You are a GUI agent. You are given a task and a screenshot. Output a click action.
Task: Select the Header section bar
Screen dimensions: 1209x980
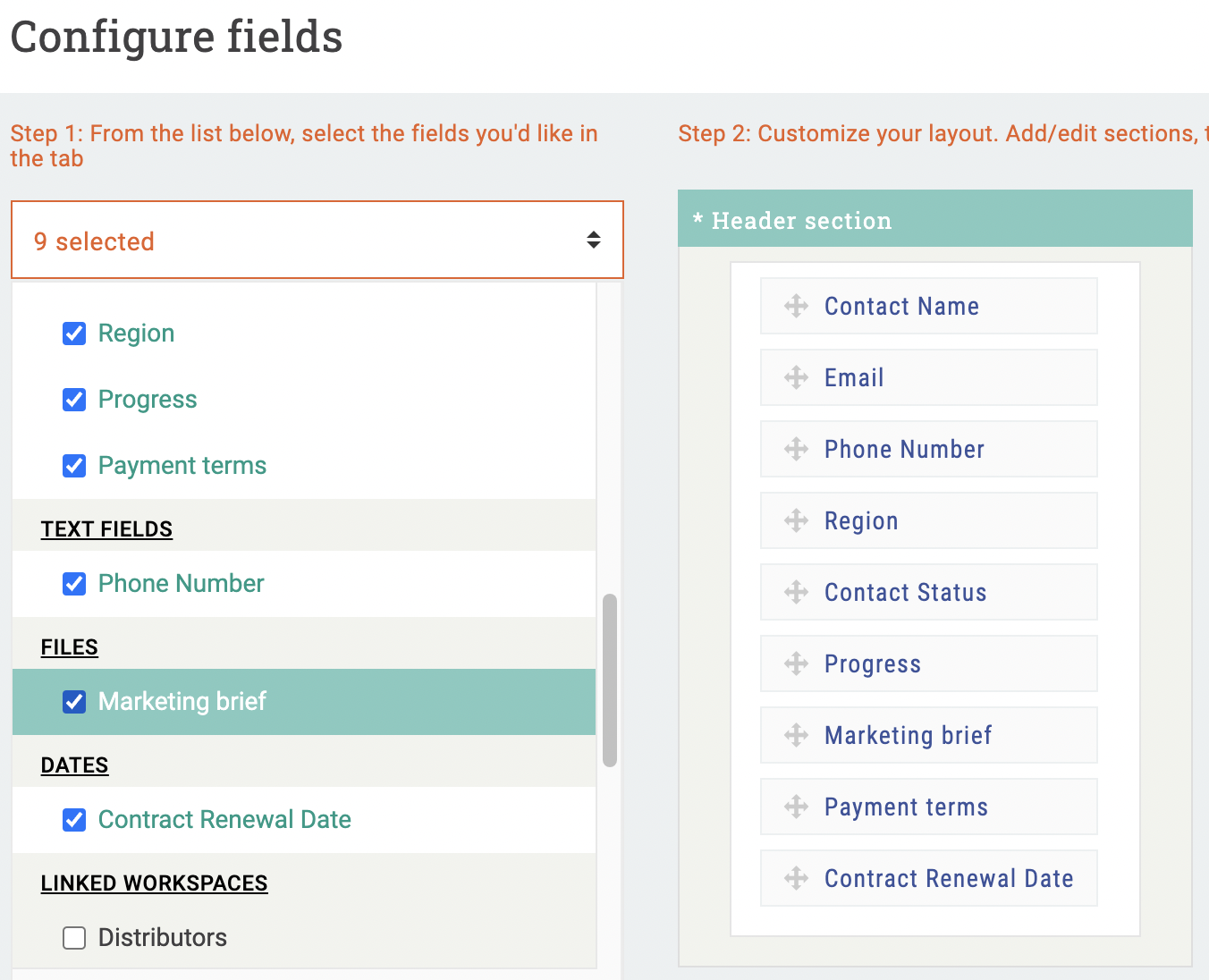(x=934, y=220)
